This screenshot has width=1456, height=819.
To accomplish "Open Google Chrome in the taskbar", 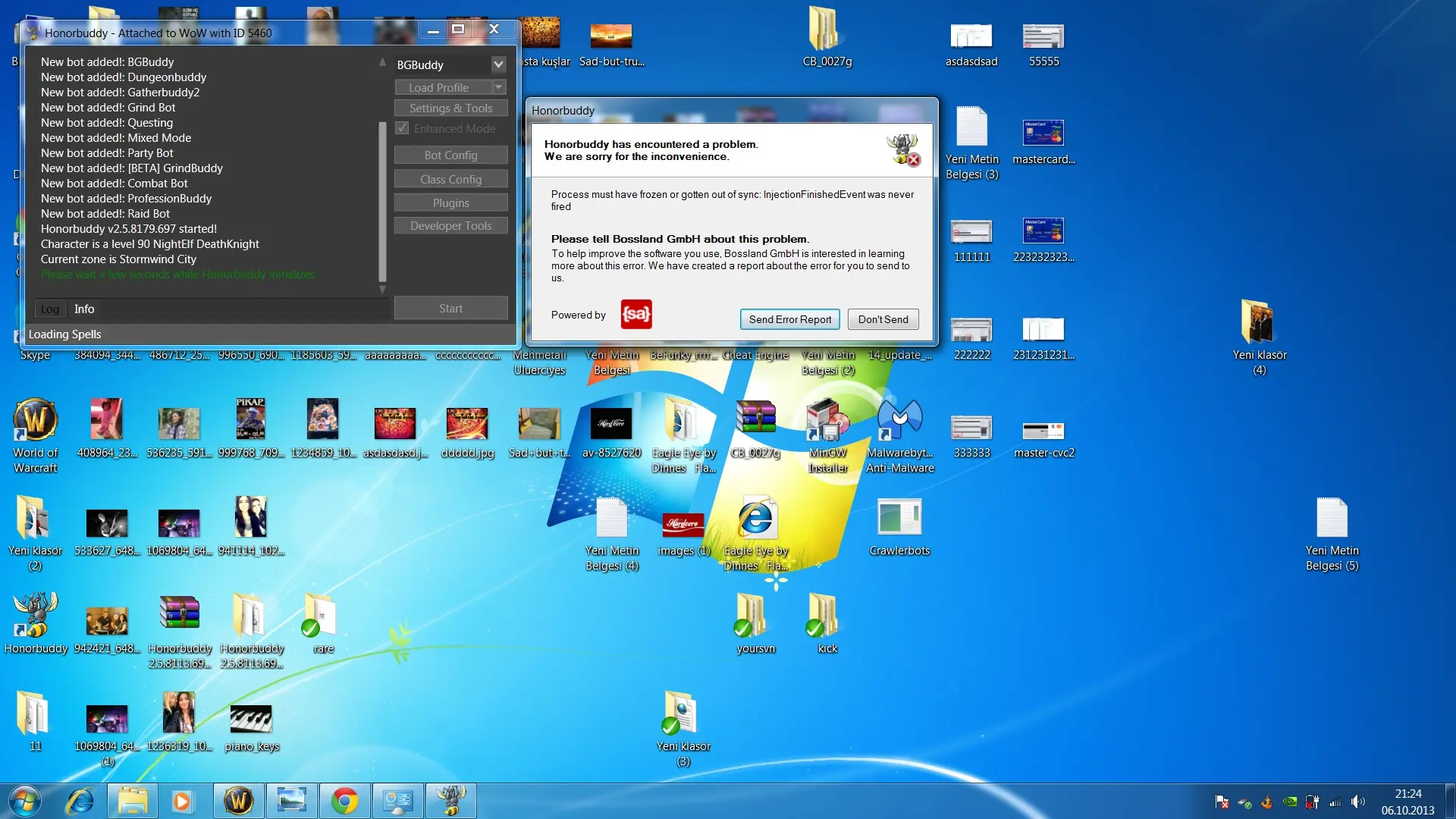I will coord(344,801).
